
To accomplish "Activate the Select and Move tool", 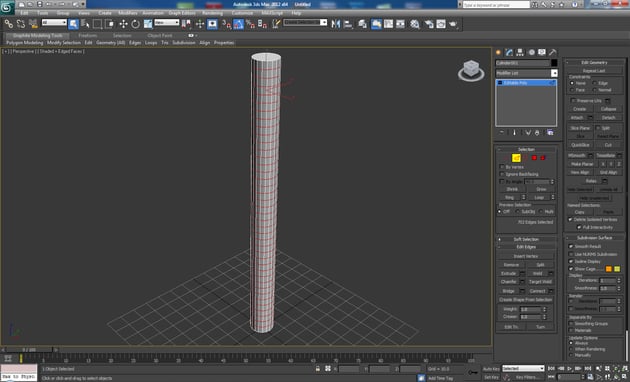I will [x=123, y=24].
